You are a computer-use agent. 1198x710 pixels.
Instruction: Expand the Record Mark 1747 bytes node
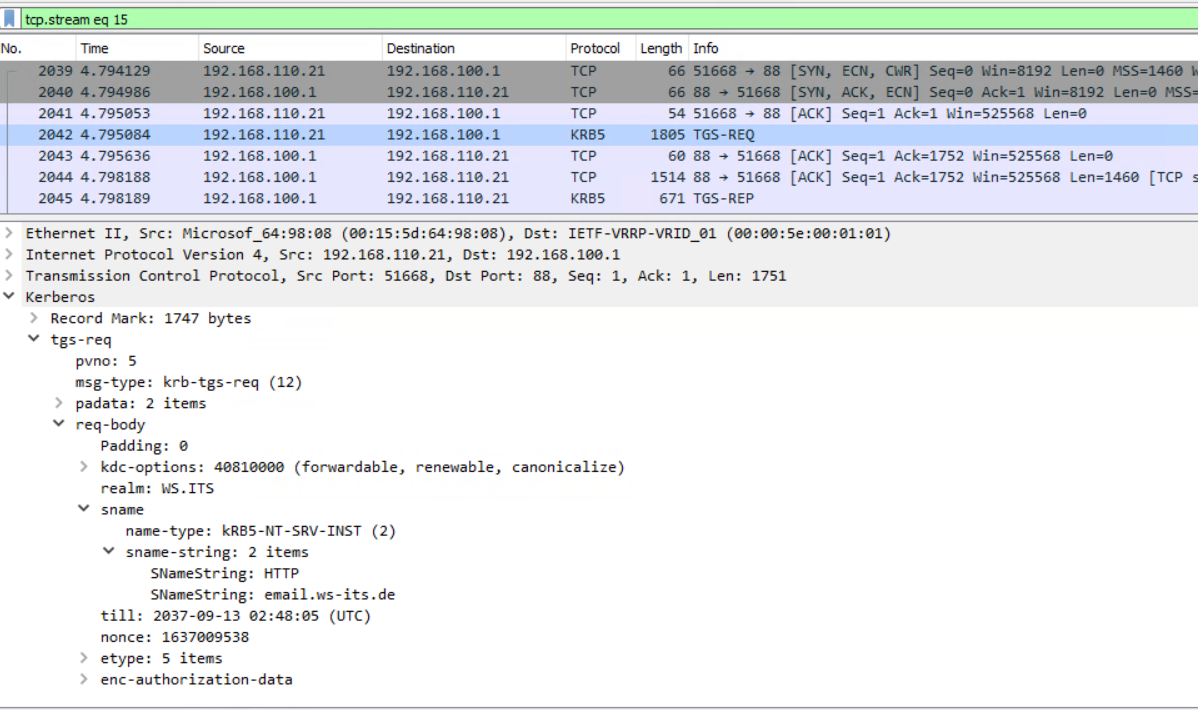(34, 317)
